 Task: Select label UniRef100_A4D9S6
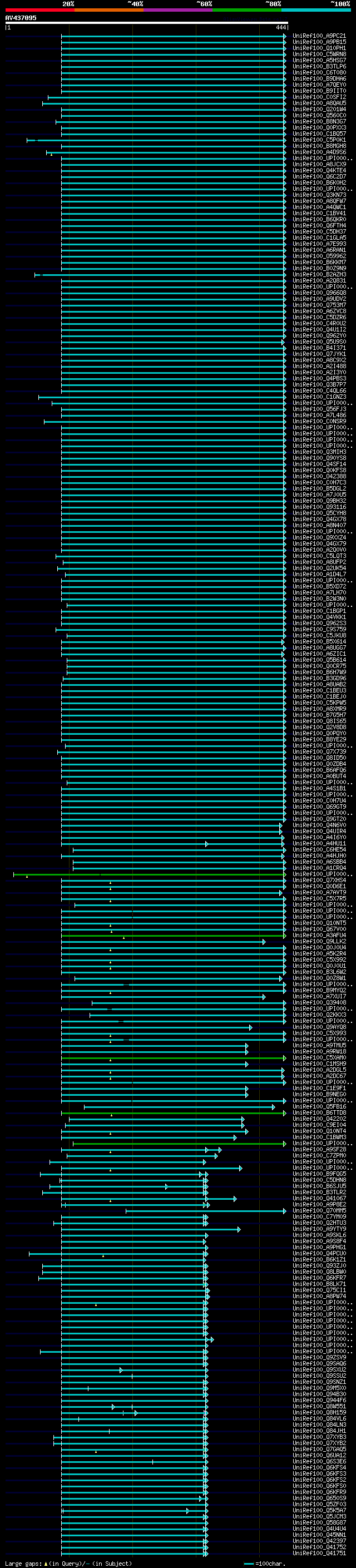pyautogui.click(x=319, y=151)
